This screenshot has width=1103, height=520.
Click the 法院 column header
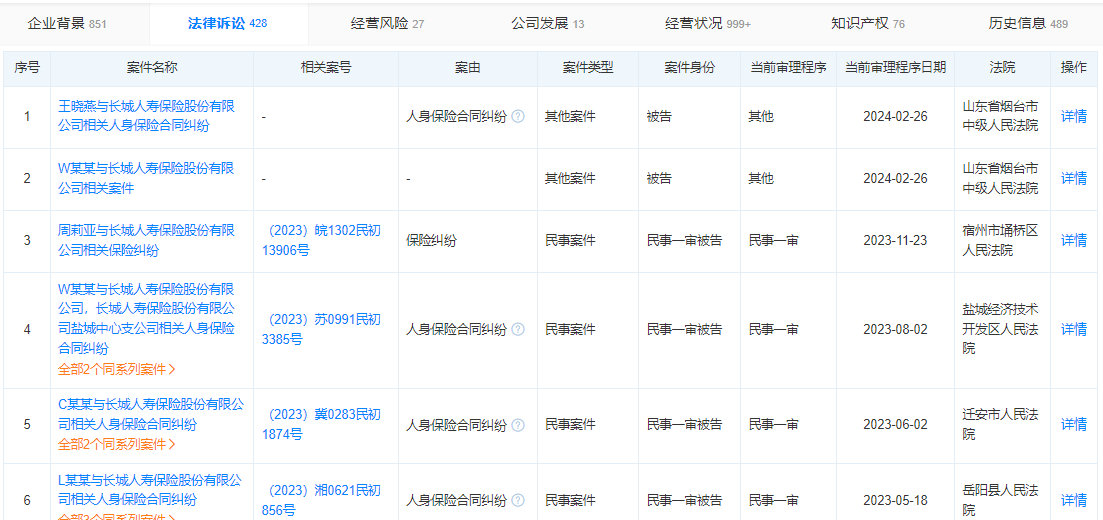(1002, 68)
